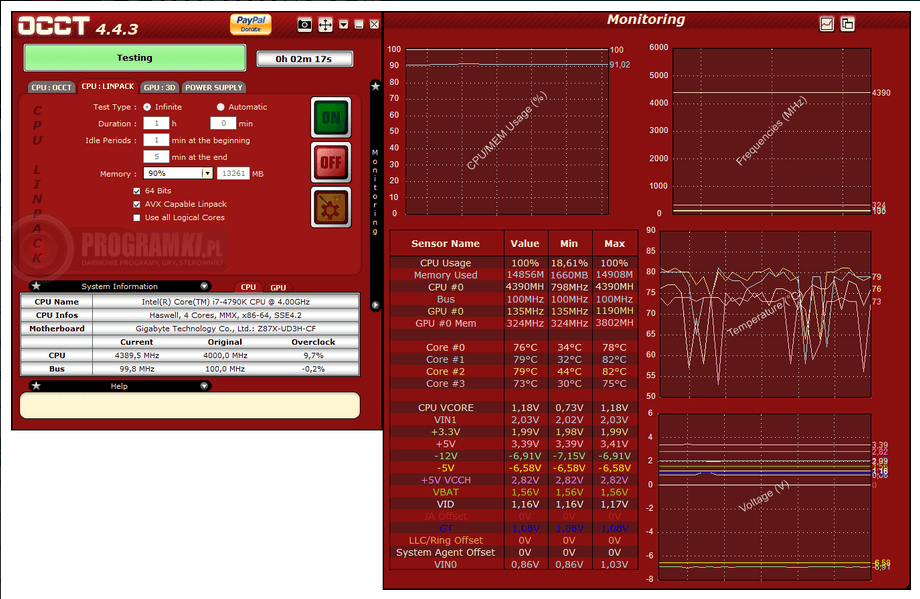Click the round arrow on Monitoring strip

(x=376, y=305)
